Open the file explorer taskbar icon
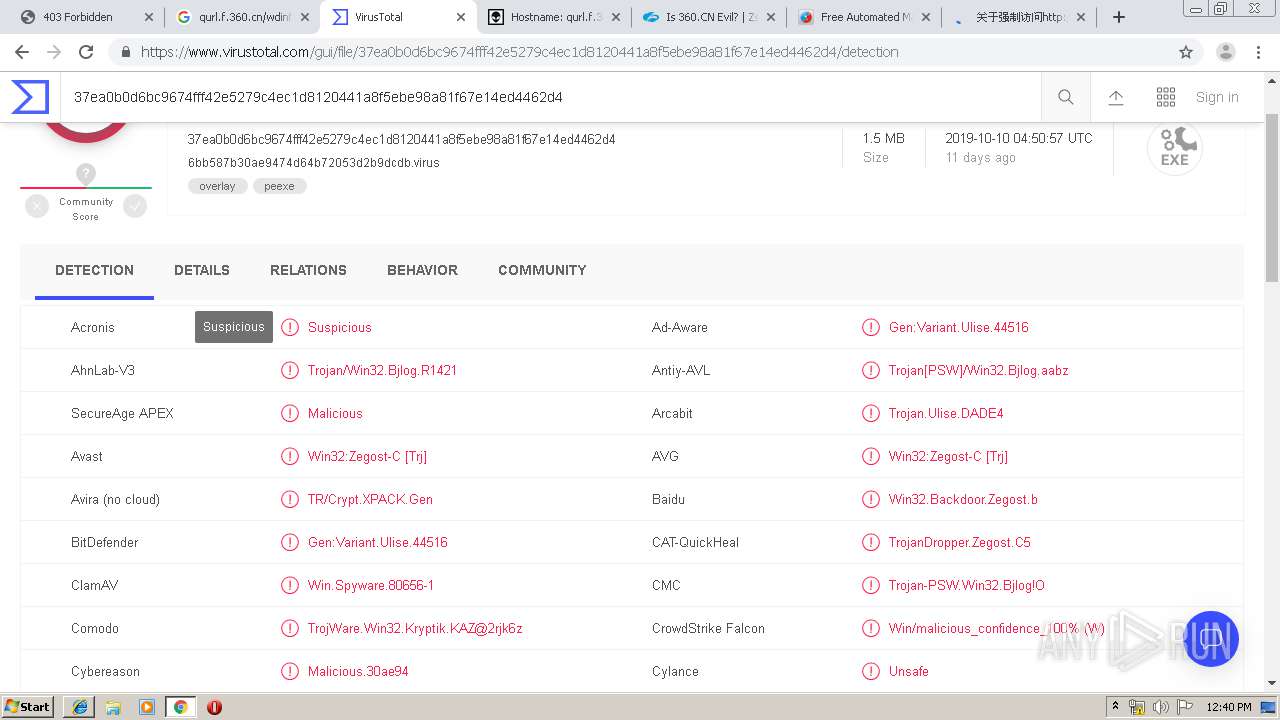The image size is (1280, 720). pyautogui.click(x=113, y=707)
